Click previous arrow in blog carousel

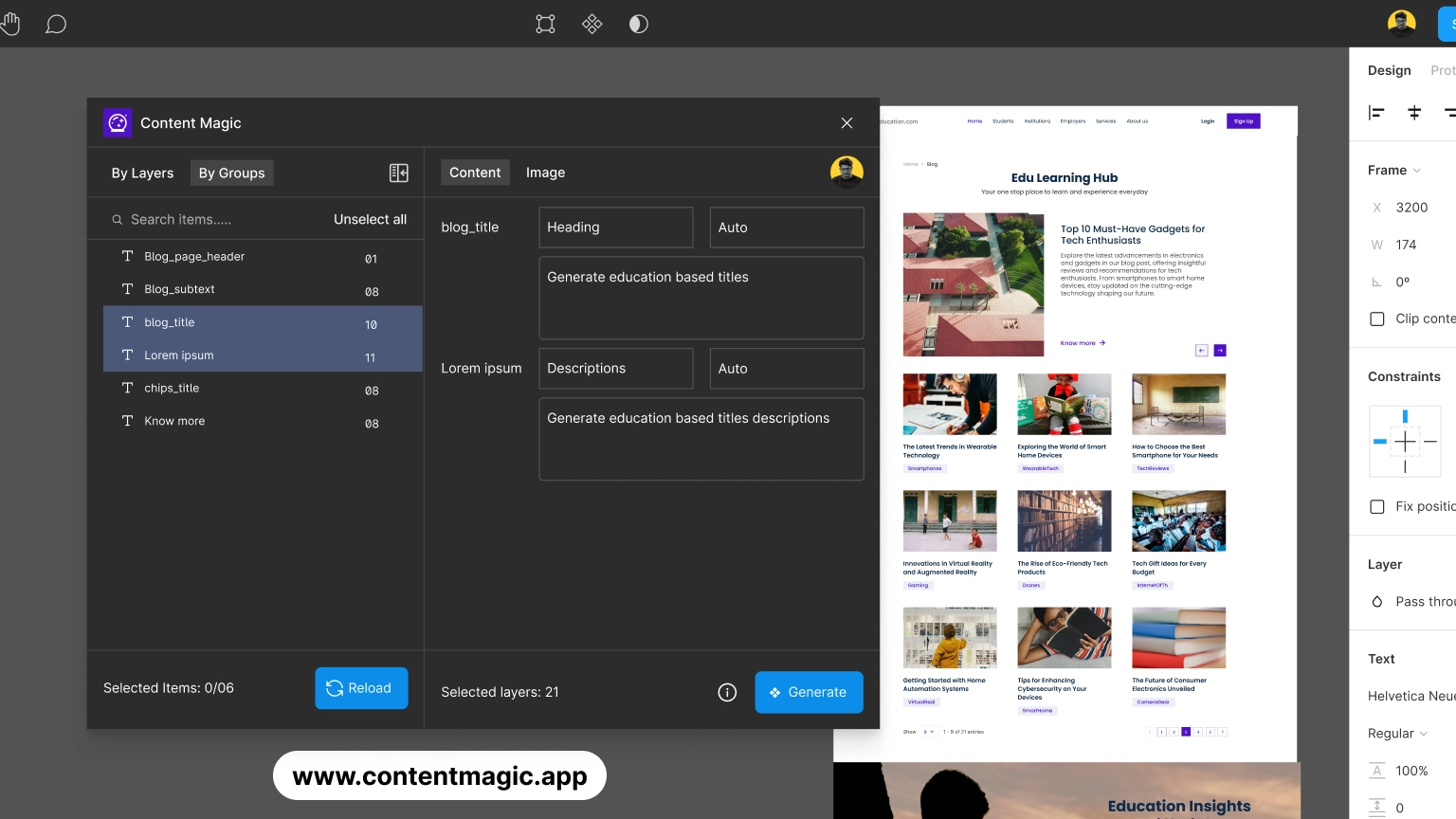(1201, 351)
